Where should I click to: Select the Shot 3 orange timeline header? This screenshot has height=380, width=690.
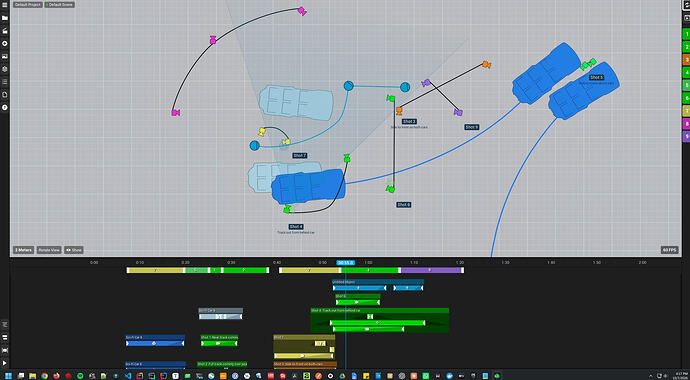click(x=305, y=364)
